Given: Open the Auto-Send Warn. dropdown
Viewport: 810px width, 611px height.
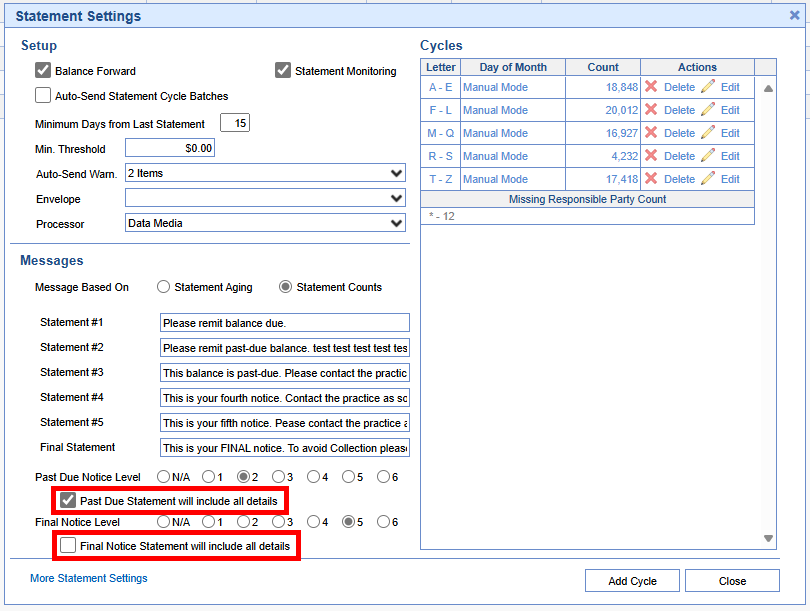Looking at the screenshot, I should pyautogui.click(x=265, y=173).
